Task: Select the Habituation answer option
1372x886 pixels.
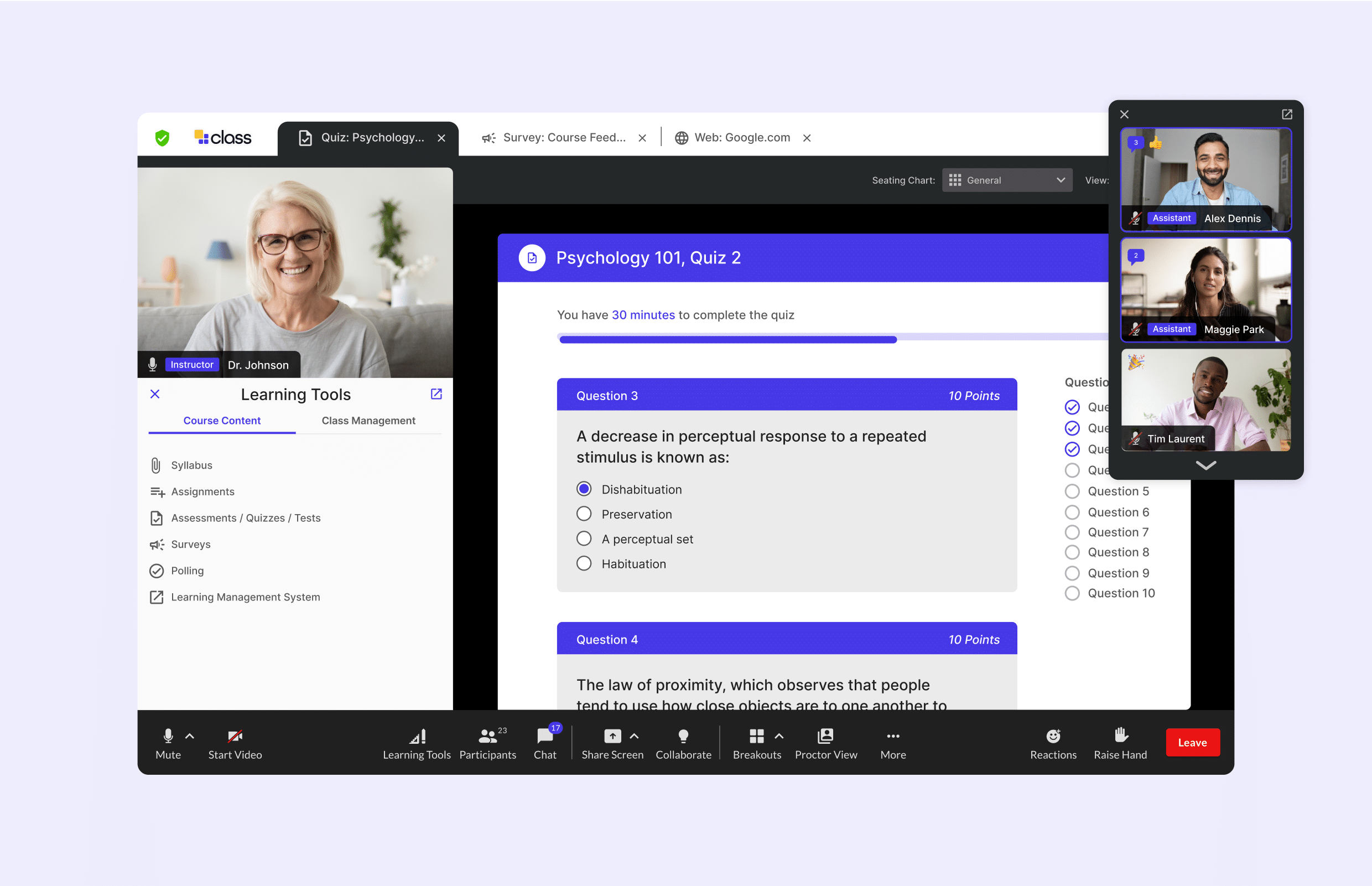Action: (584, 564)
